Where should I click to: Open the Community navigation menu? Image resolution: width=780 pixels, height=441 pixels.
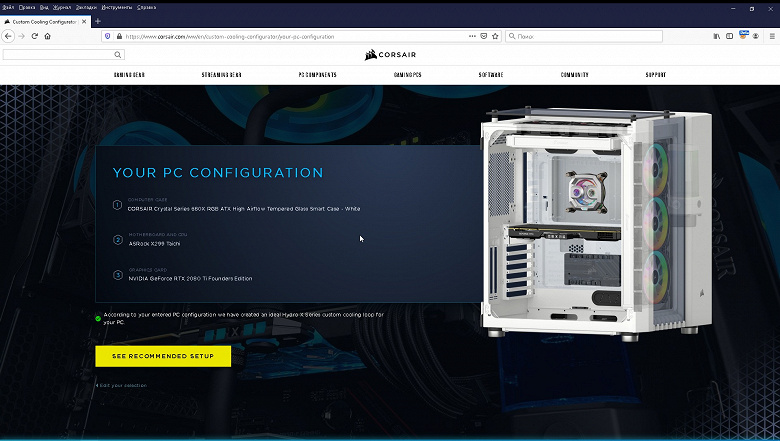click(x=575, y=75)
